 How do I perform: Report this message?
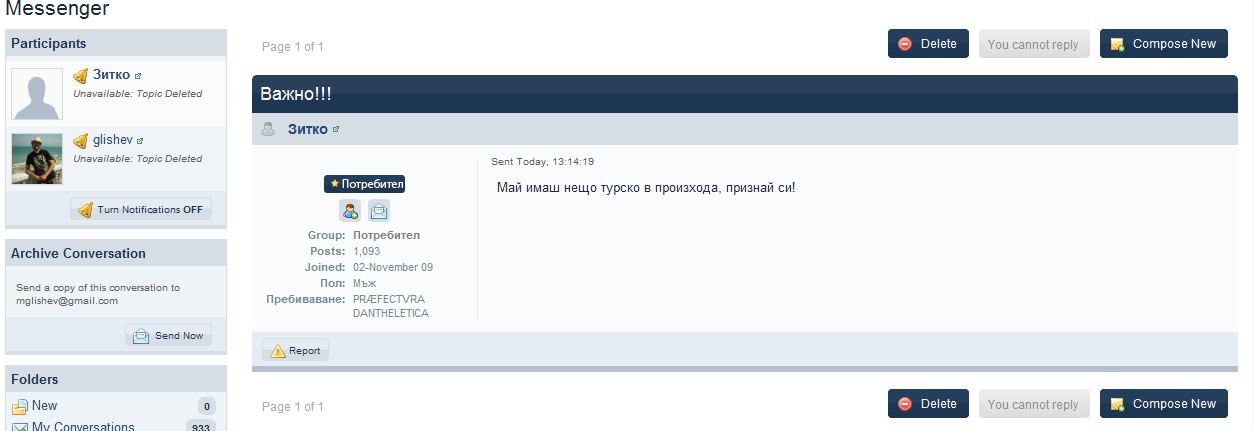[296, 351]
